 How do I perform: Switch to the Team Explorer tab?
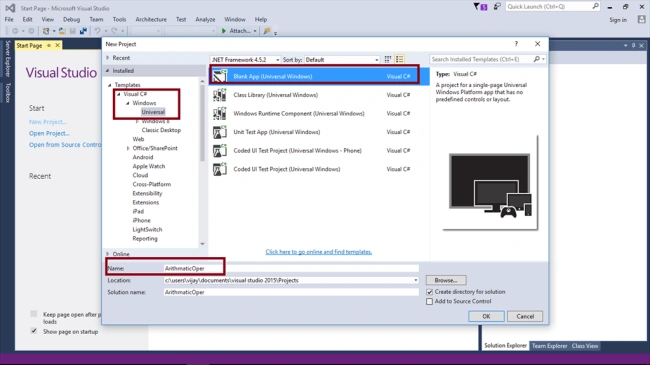click(549, 346)
